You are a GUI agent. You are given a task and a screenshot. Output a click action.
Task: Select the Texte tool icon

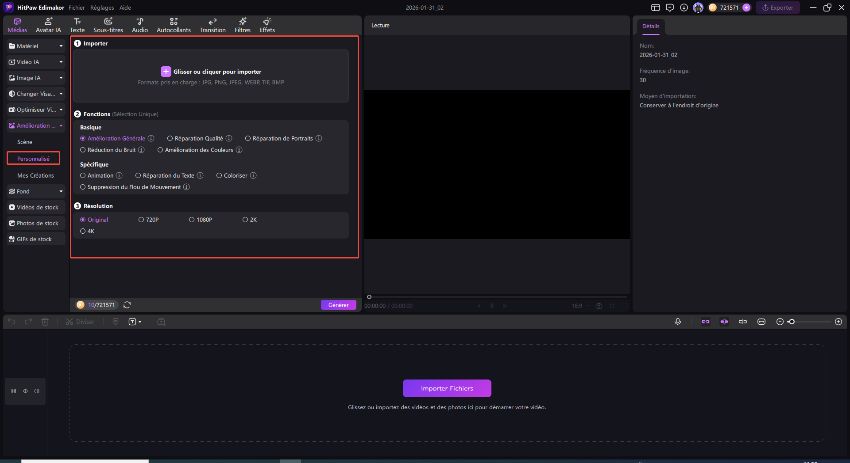tap(78, 23)
